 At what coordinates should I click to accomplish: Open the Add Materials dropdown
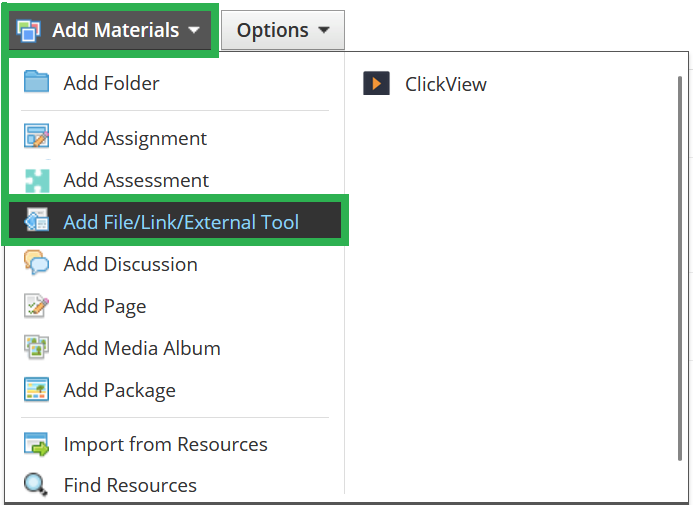click(x=110, y=30)
